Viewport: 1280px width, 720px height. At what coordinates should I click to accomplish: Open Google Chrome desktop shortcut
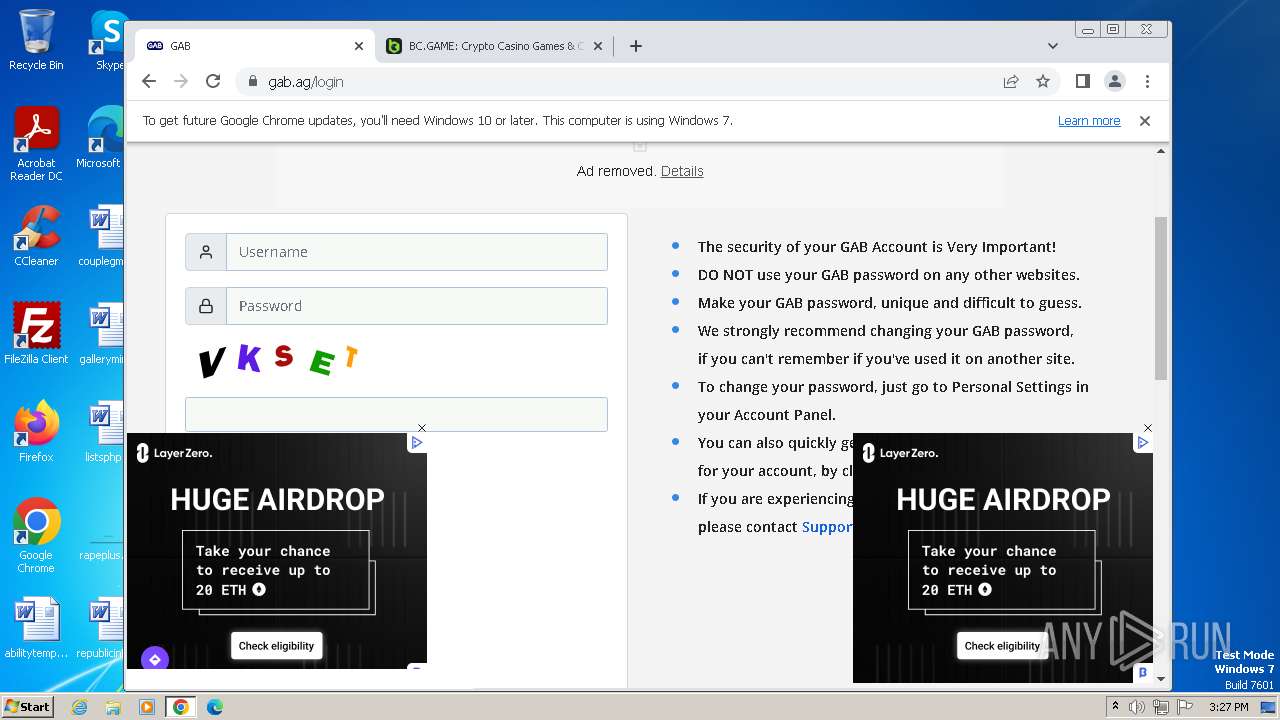tap(36, 536)
